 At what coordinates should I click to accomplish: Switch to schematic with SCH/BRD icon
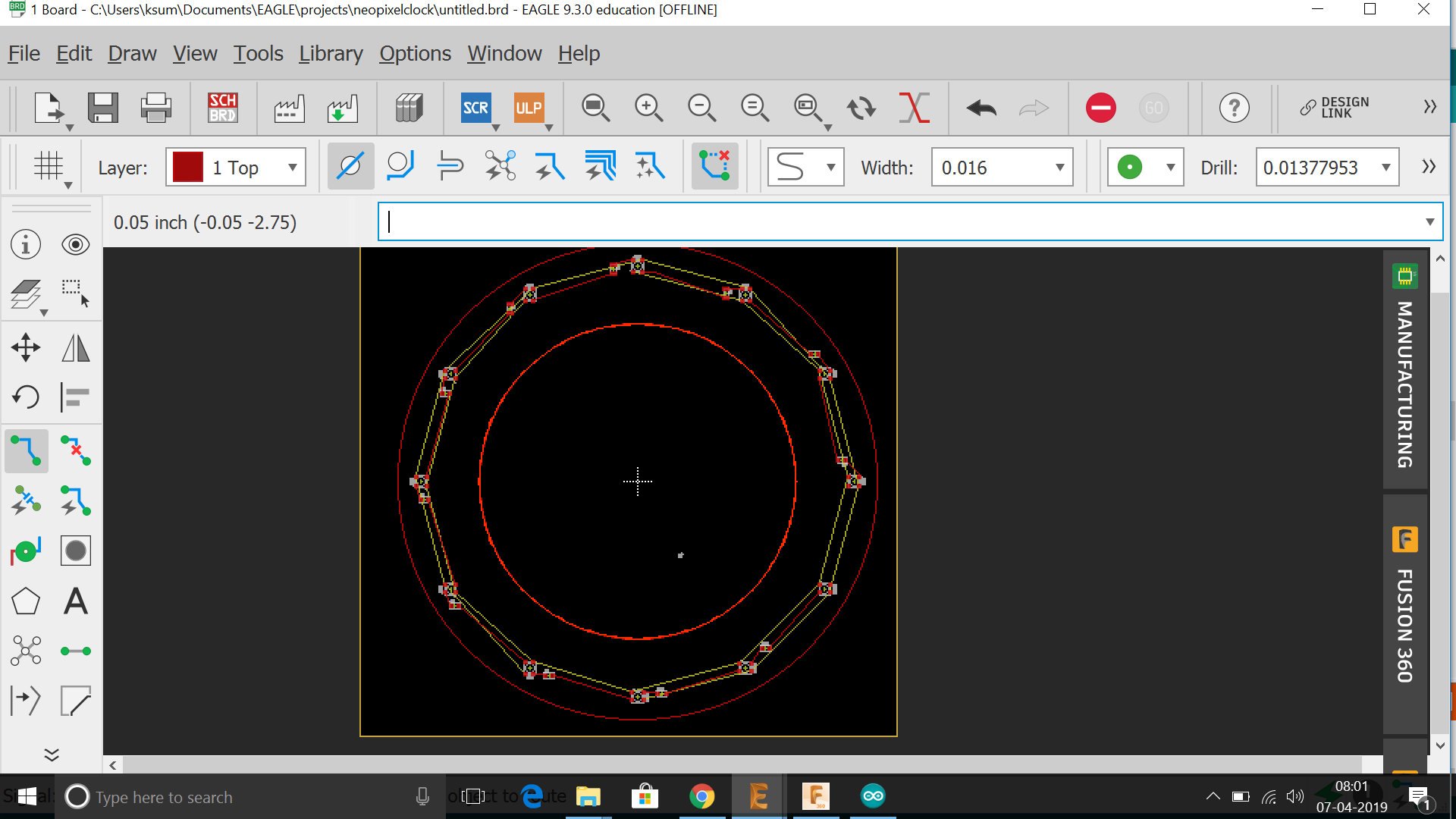222,108
